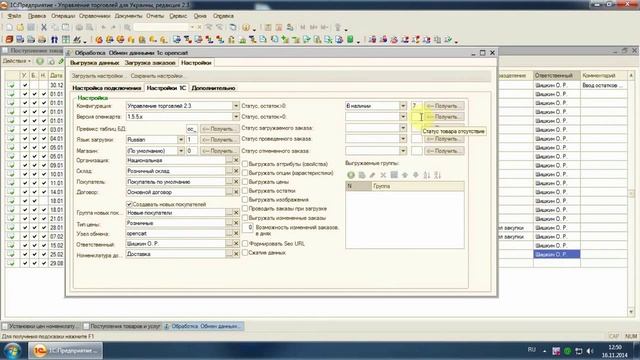Enable the Выгружать цены checkbox
This screenshot has width=640, height=360.
point(245,182)
